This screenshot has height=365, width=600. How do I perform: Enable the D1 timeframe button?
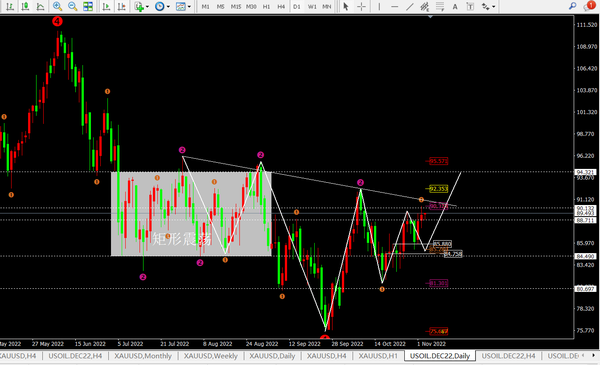coord(297,7)
